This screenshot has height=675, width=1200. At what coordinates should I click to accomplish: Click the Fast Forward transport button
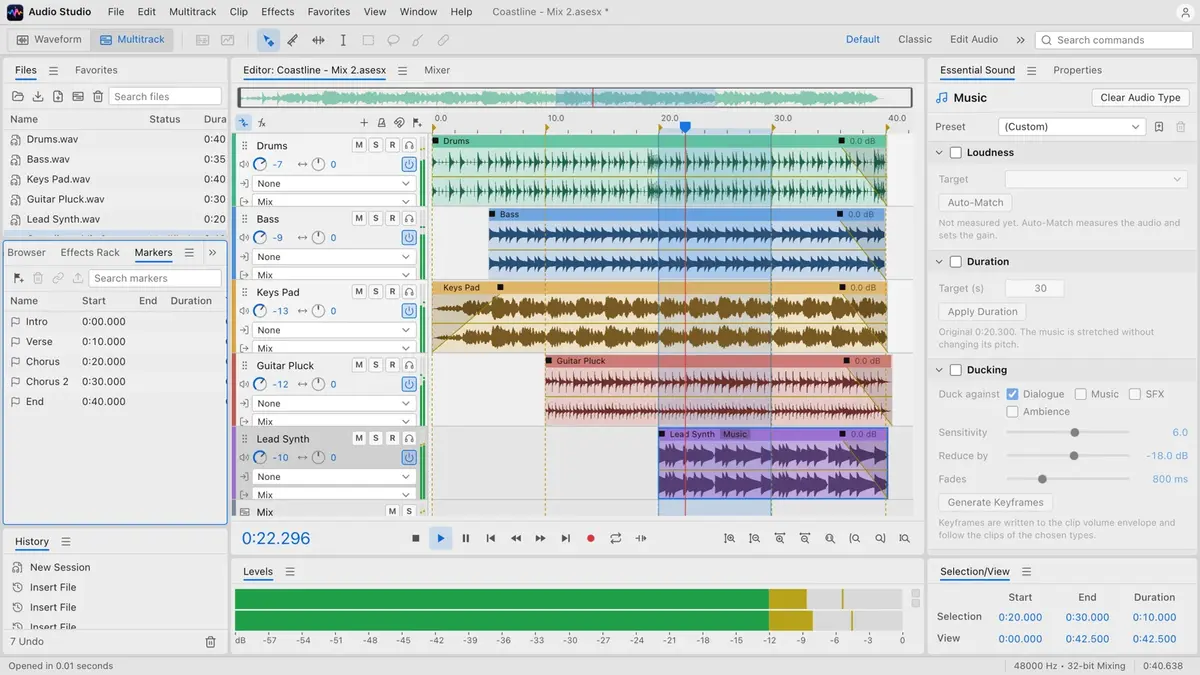tap(541, 538)
